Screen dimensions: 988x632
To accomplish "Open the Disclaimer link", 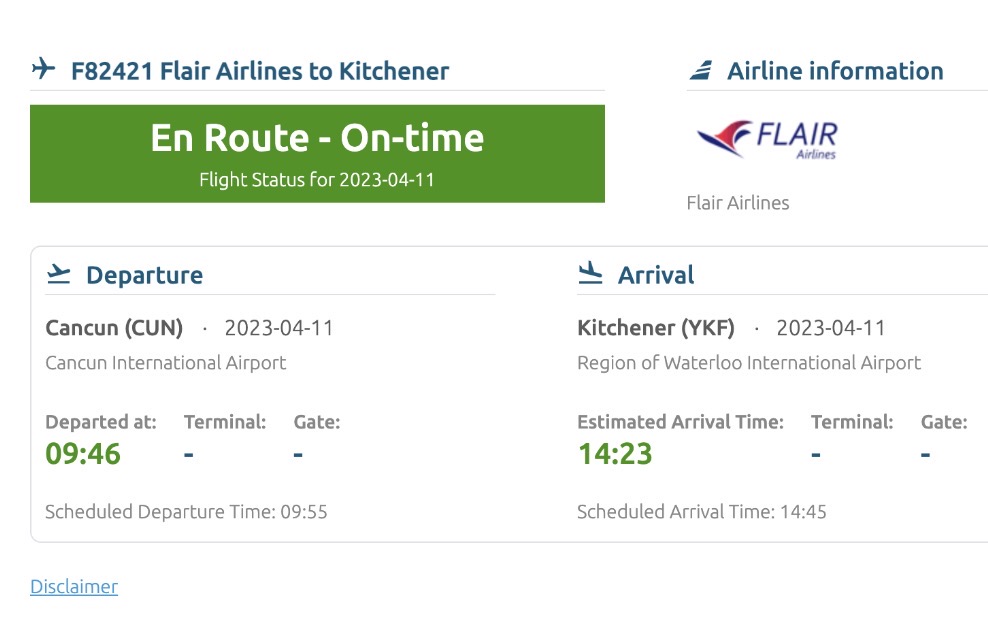I will (x=73, y=587).
